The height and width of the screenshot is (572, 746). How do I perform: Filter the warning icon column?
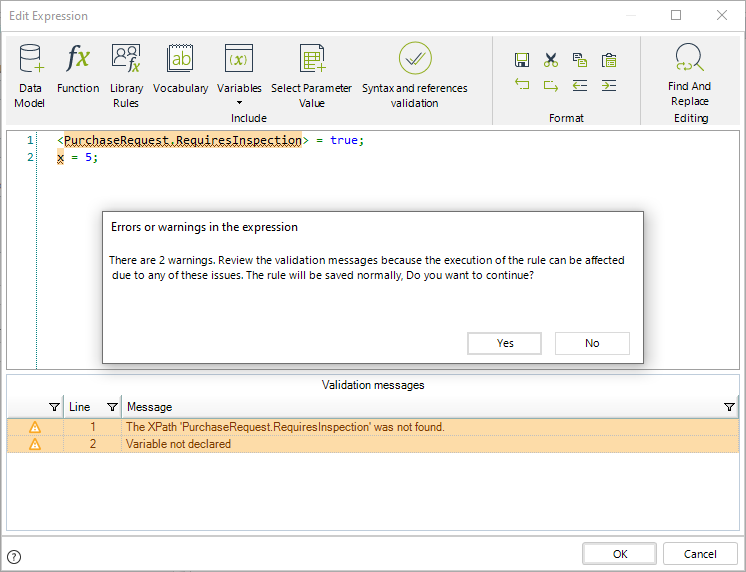(54, 407)
